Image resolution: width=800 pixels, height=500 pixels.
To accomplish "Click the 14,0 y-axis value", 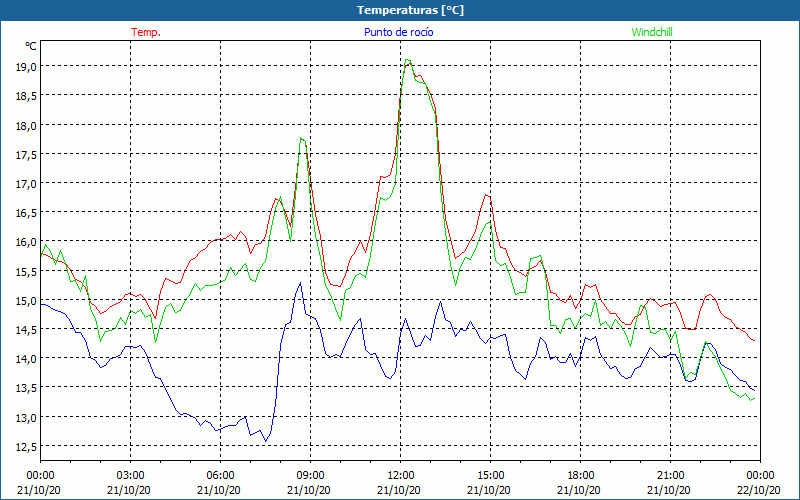I will tap(26, 358).
